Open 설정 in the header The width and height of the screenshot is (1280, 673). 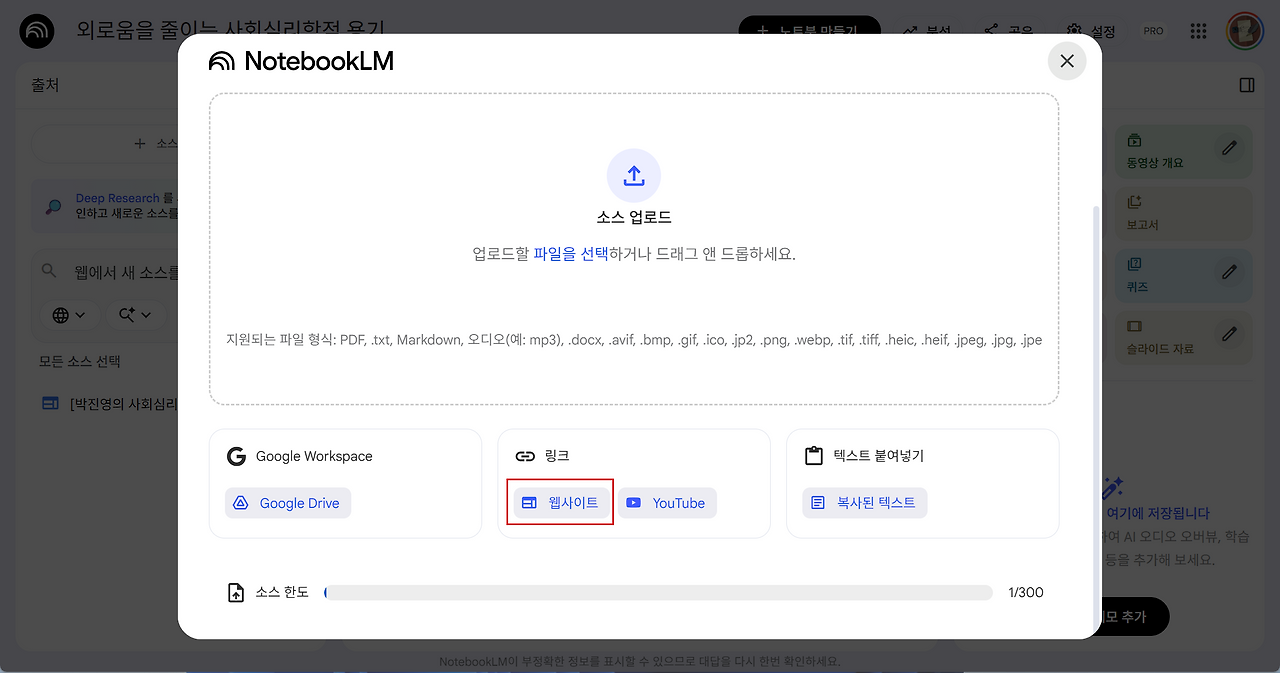[x=1090, y=31]
